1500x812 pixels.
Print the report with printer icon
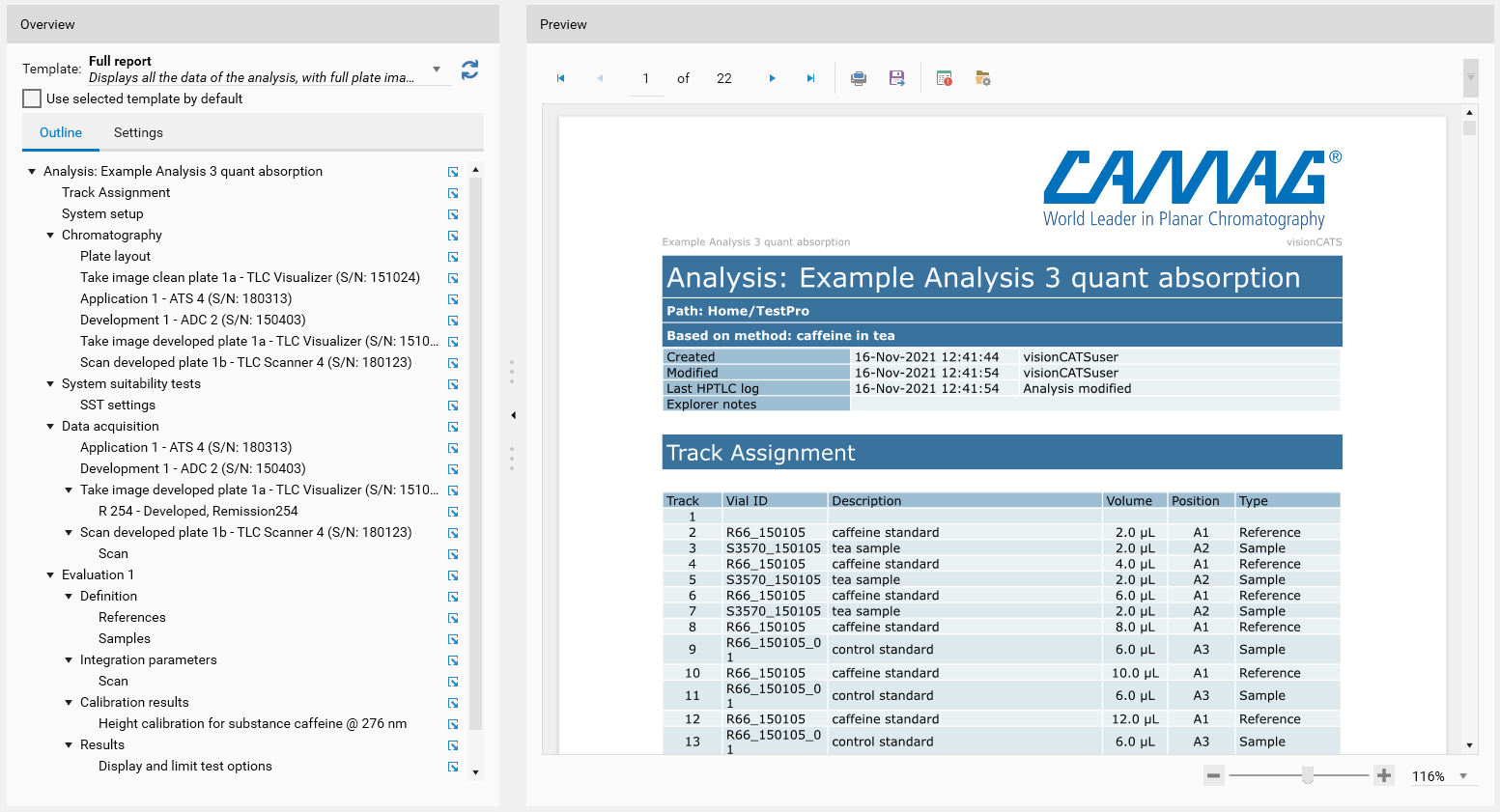tap(858, 78)
